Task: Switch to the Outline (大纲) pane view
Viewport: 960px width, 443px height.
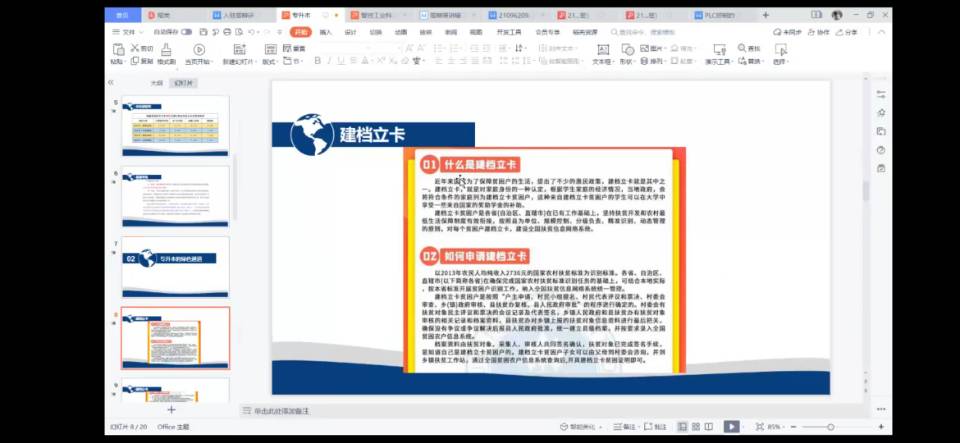Action: (x=156, y=83)
